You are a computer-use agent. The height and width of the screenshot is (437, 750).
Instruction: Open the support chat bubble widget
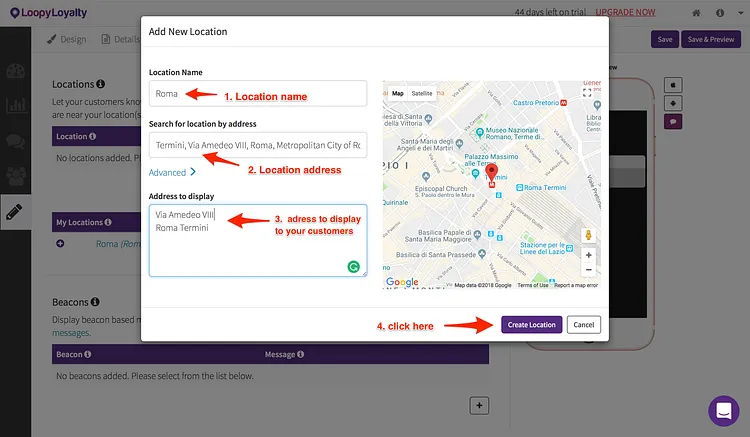pos(724,411)
